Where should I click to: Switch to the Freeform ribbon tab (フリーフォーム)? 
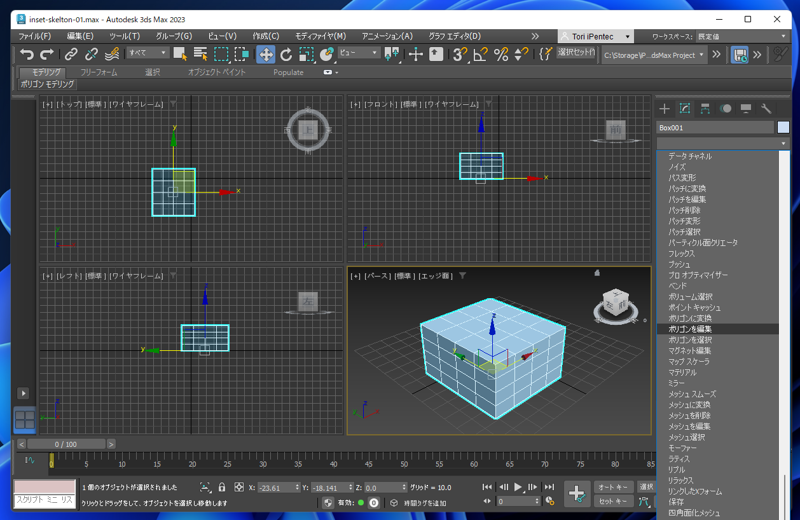tap(99, 72)
